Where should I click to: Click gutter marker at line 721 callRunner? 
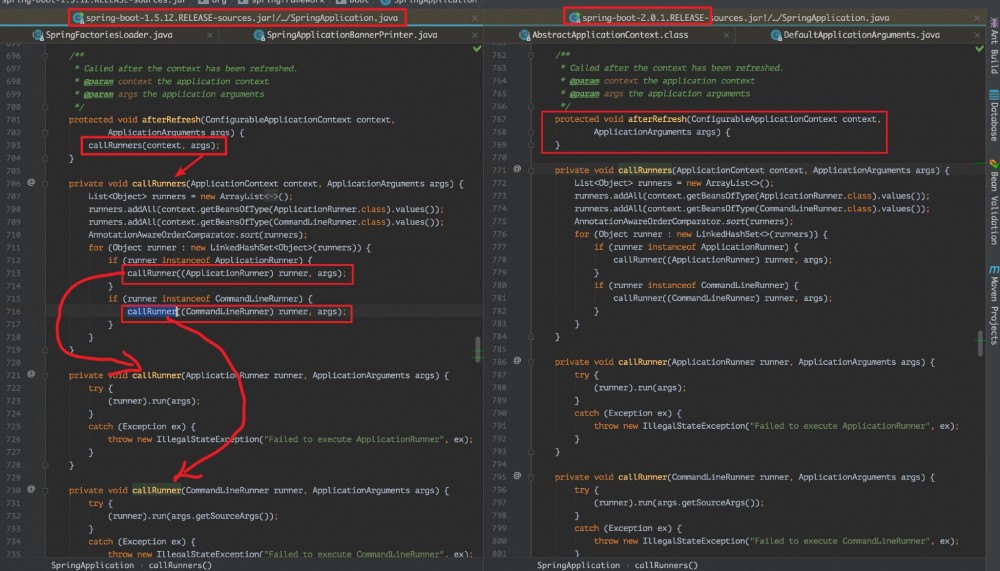coord(31,374)
